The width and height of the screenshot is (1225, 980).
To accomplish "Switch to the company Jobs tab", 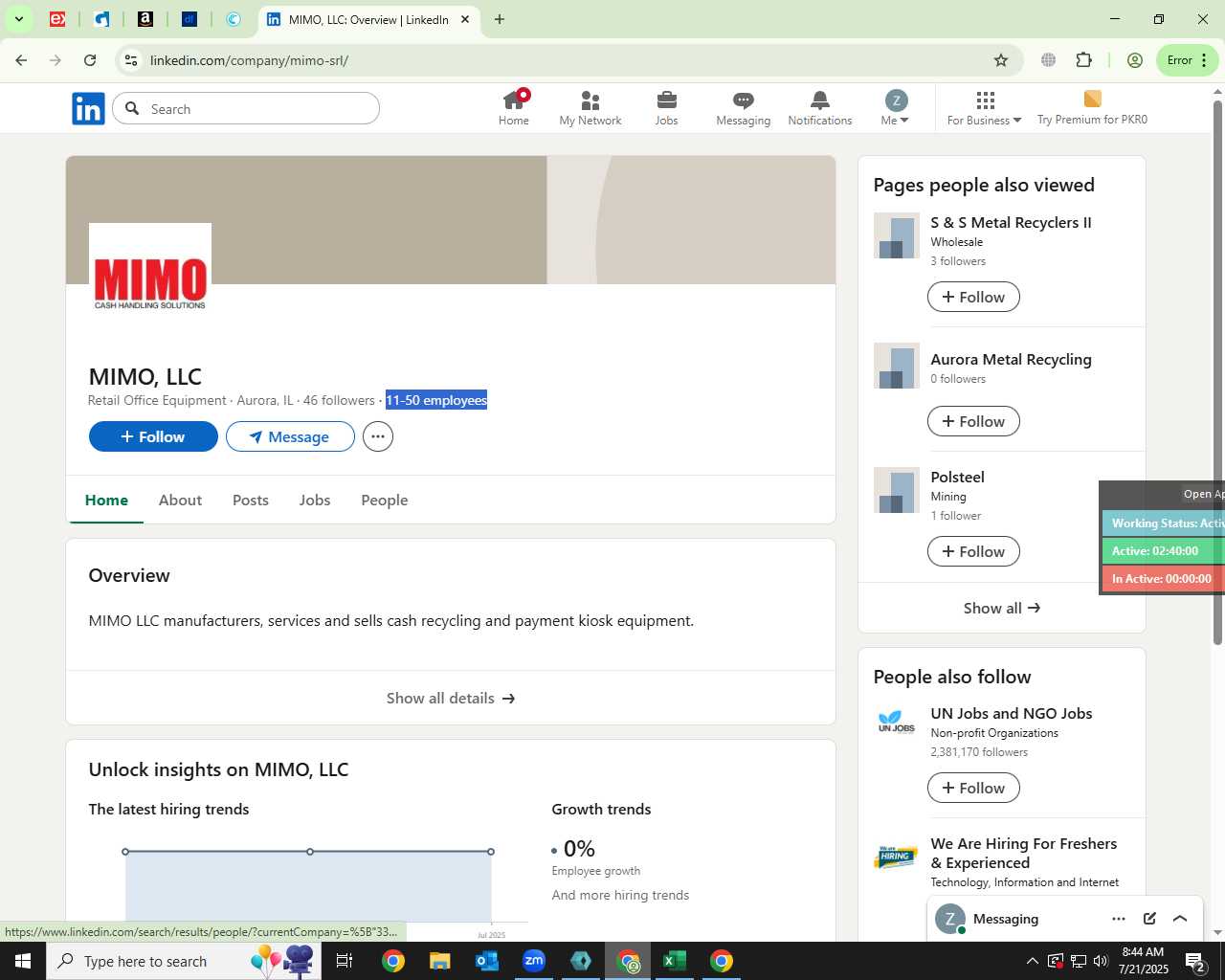I will (315, 500).
